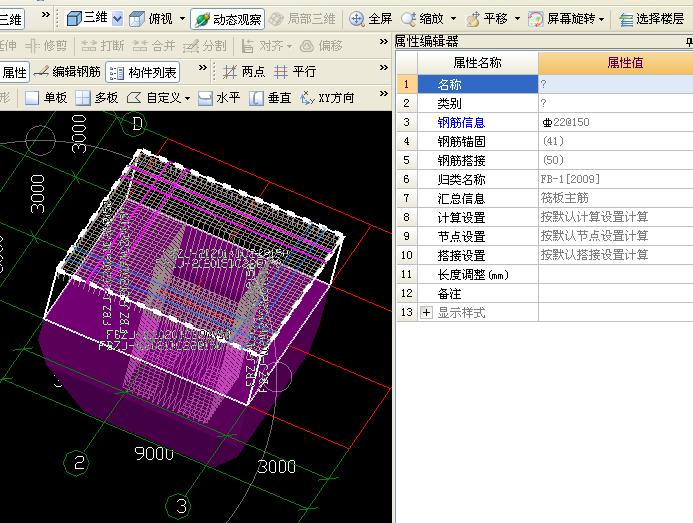The image size is (693, 523).
Task: Open the 屏幕旋转 dropdown arrow
Action: [x=601, y=19]
